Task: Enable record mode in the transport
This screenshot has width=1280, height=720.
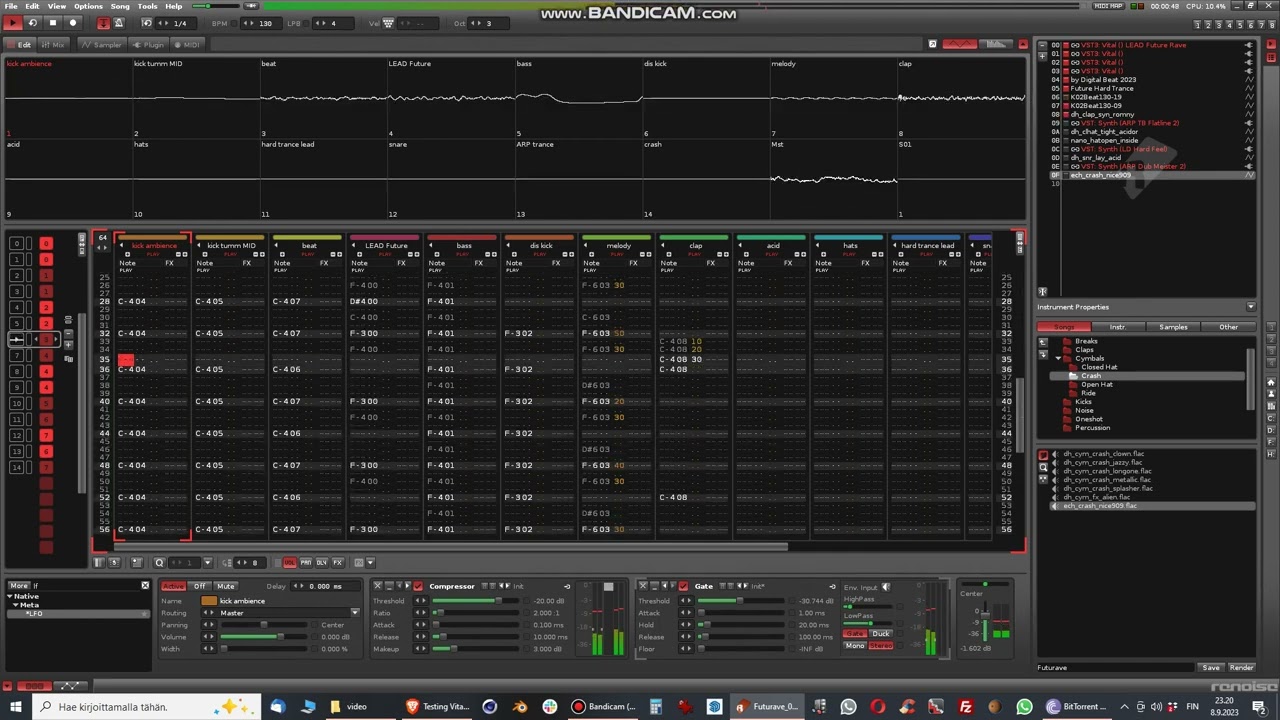Action: [x=72, y=23]
